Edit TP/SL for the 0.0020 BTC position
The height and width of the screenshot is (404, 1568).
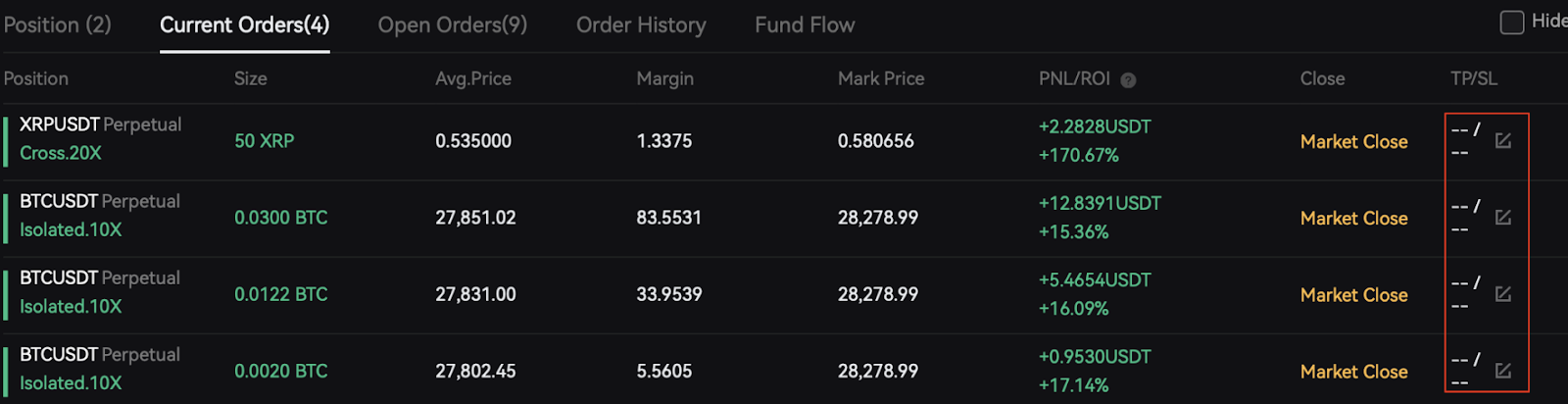pyautogui.click(x=1502, y=371)
